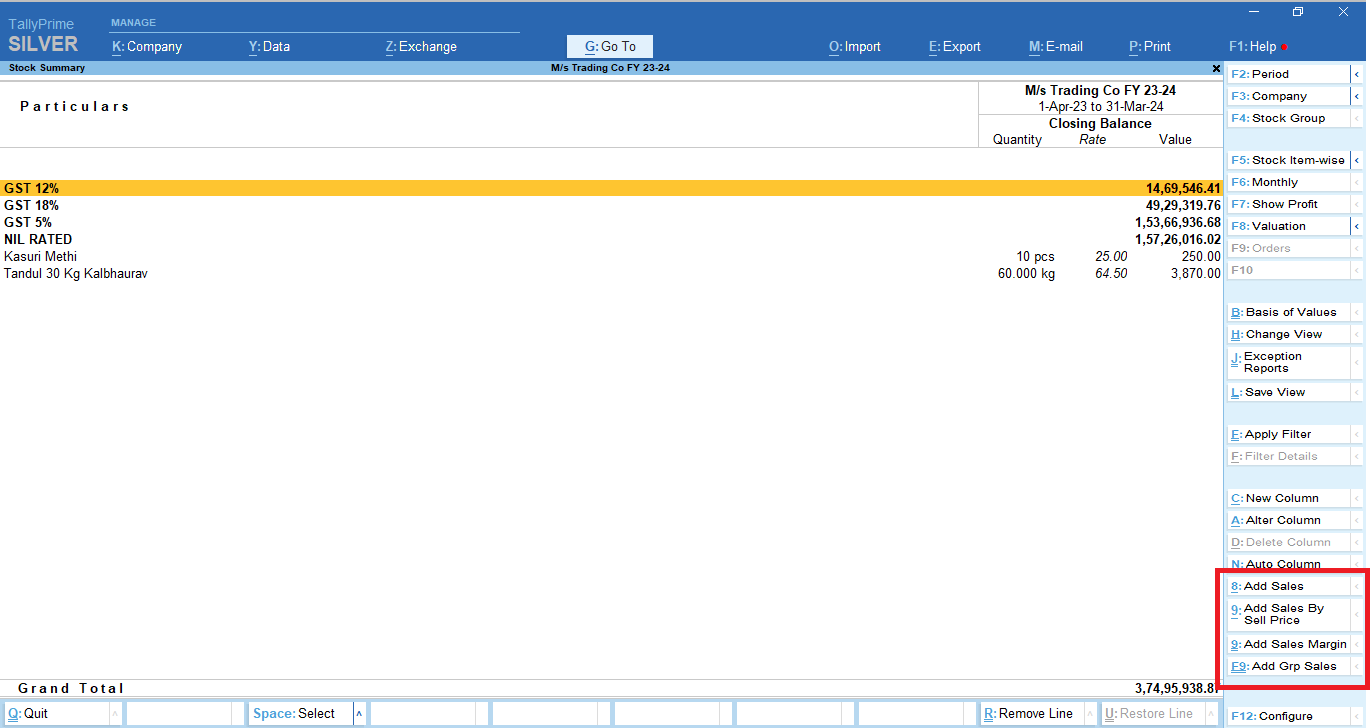The width and height of the screenshot is (1372, 728).
Task: Click the caret next to Space: Select
Action: point(358,714)
